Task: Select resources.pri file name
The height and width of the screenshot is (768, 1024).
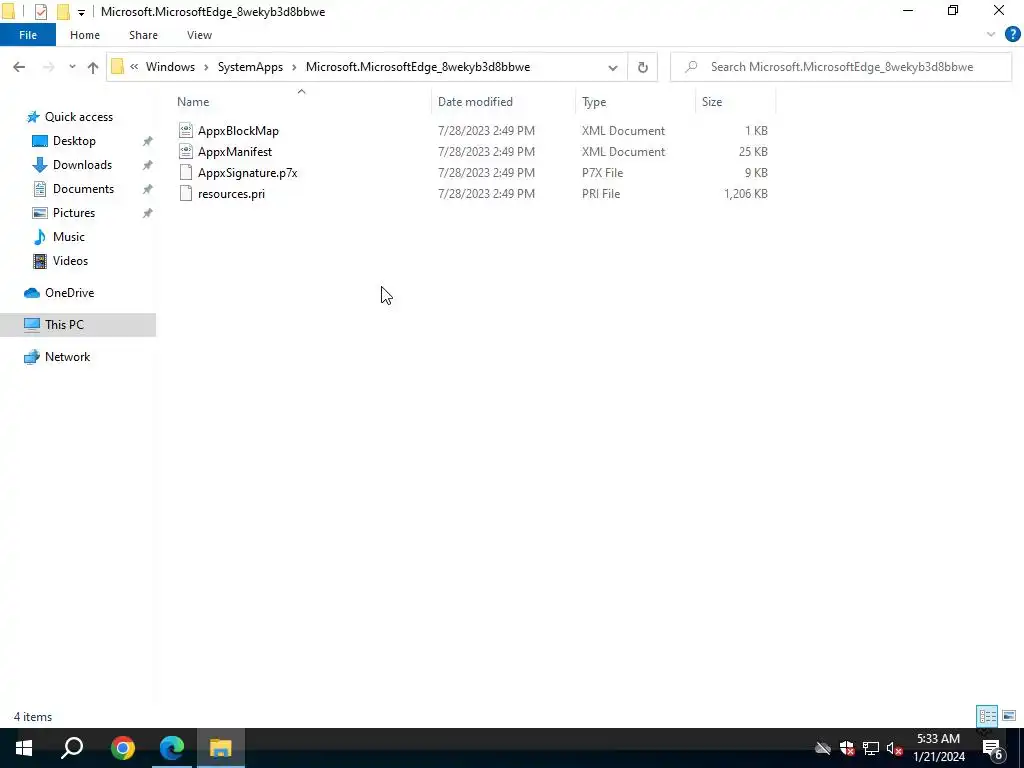Action: pyautogui.click(x=231, y=193)
